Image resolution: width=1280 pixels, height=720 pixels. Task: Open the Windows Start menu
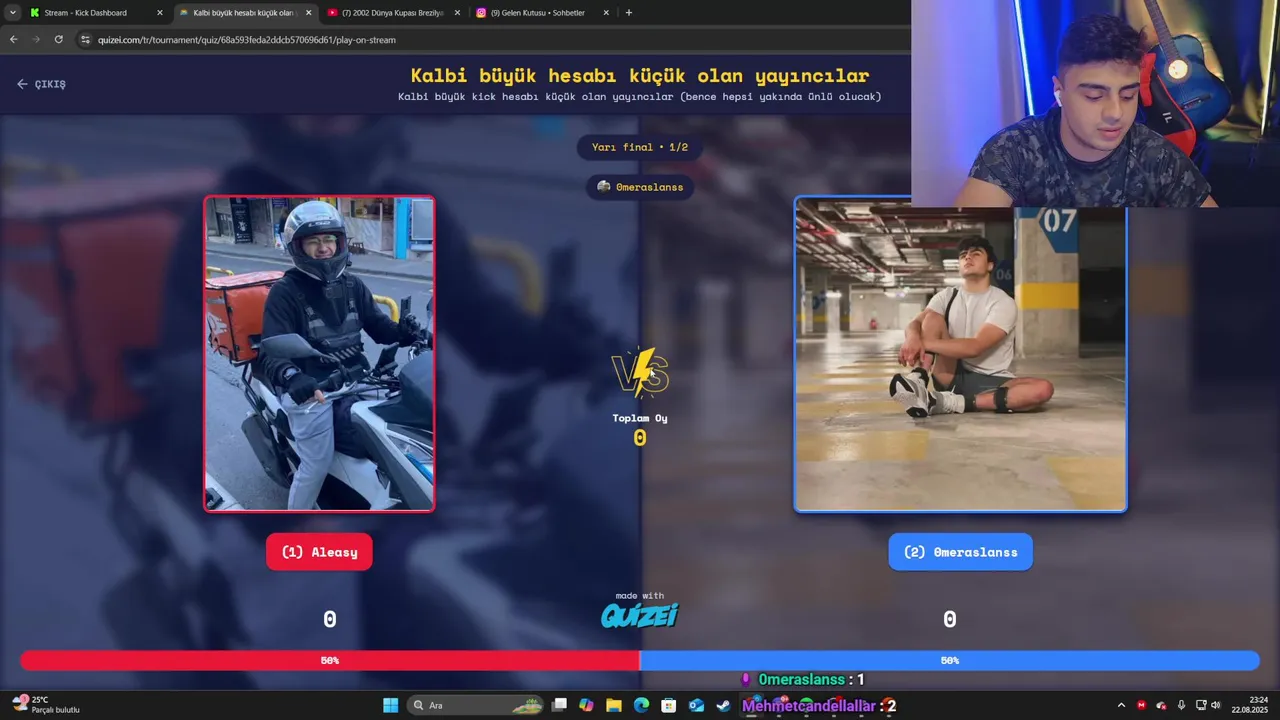(x=390, y=705)
